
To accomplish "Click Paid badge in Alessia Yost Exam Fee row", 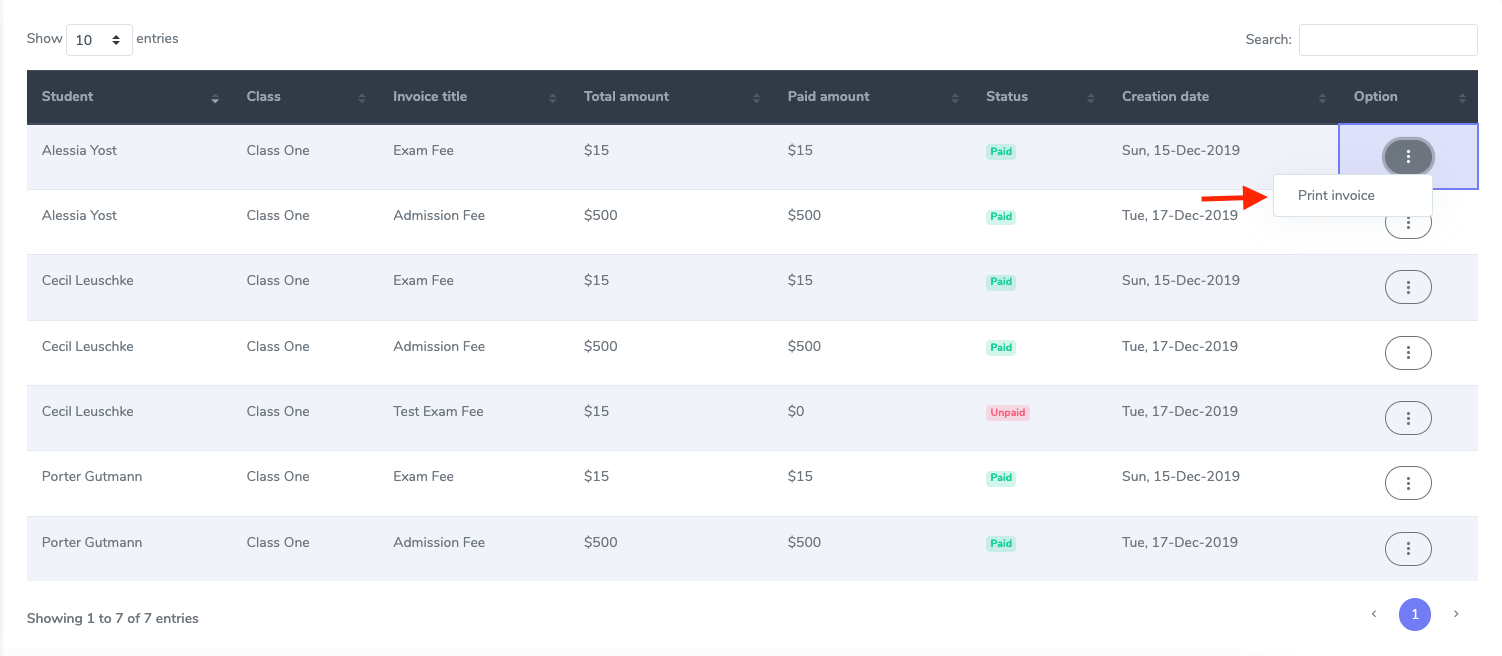I will coord(1001,152).
